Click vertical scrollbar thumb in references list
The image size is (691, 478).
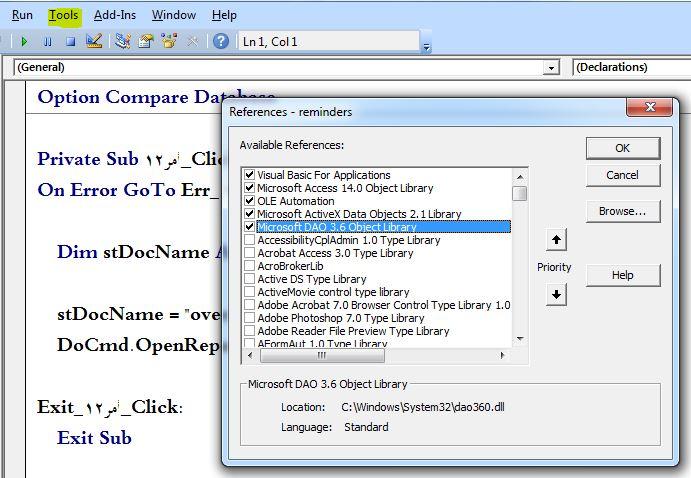tap(520, 193)
